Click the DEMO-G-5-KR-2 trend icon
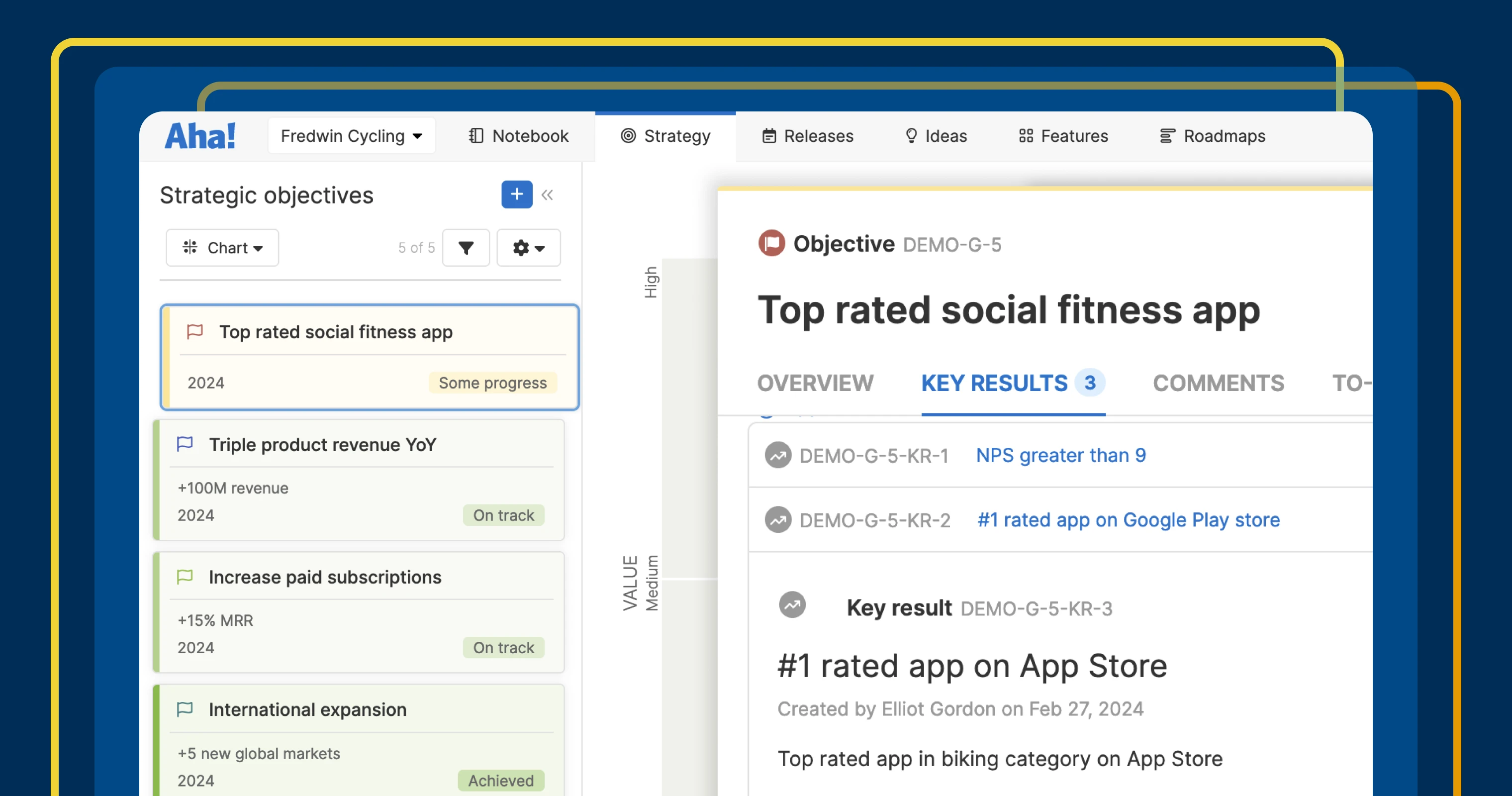 (x=778, y=520)
